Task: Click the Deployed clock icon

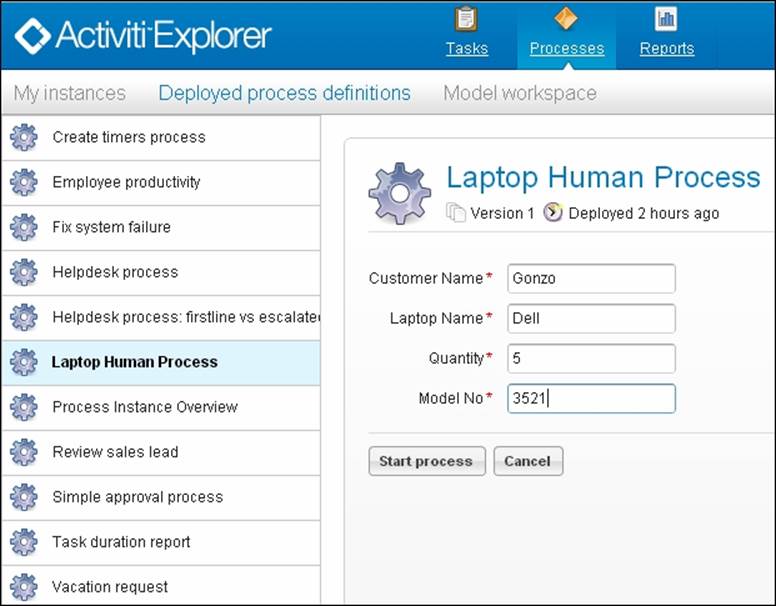Action: 553,212
